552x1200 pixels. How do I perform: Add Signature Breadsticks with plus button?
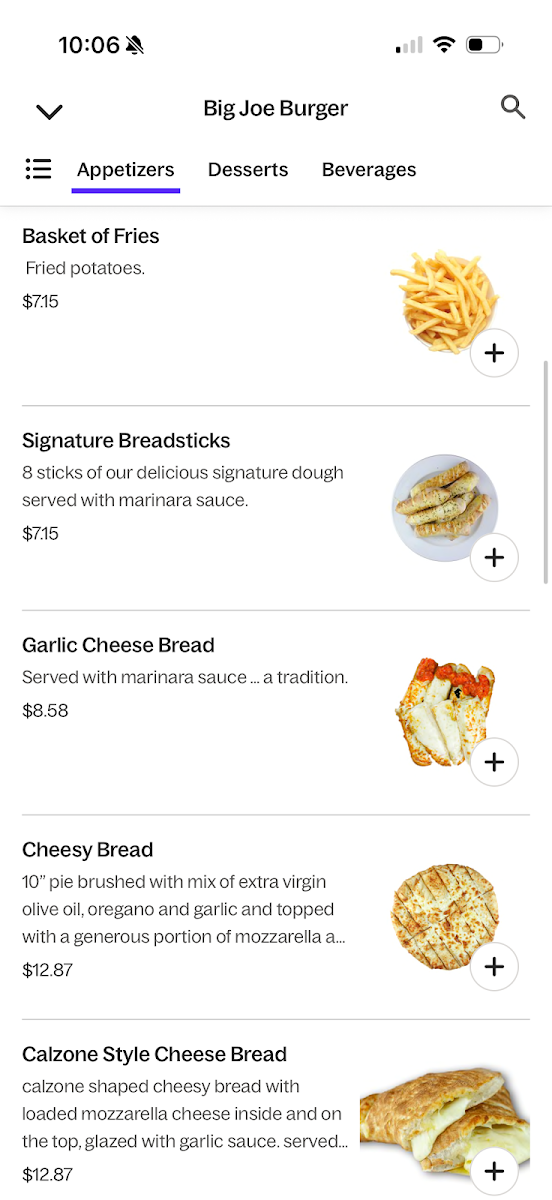pos(494,557)
